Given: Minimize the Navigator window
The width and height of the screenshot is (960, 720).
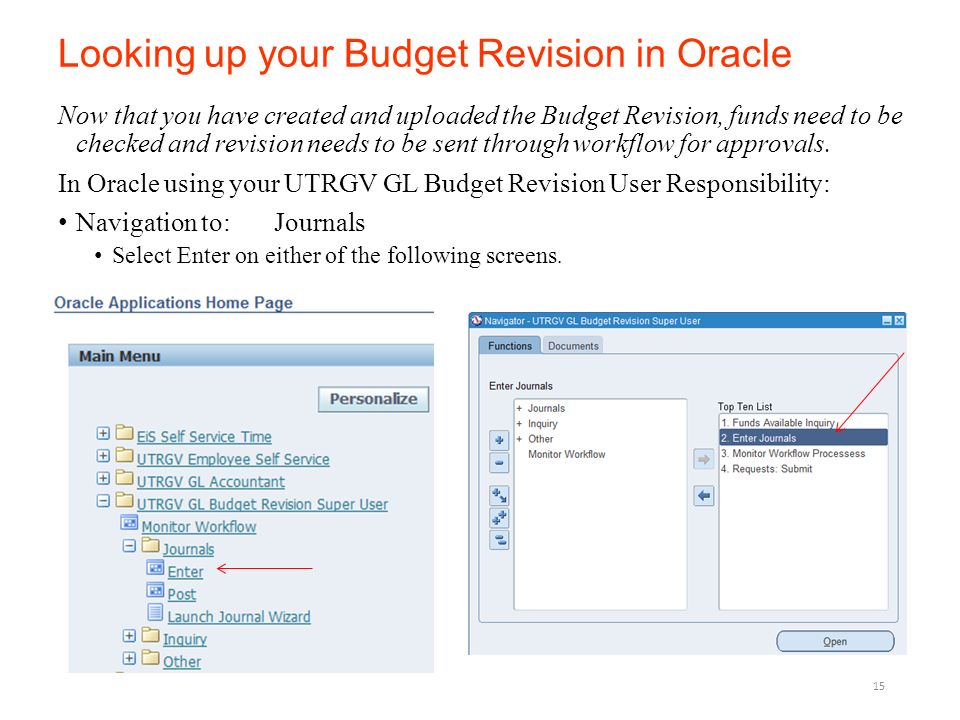Looking at the screenshot, I should pos(887,320).
